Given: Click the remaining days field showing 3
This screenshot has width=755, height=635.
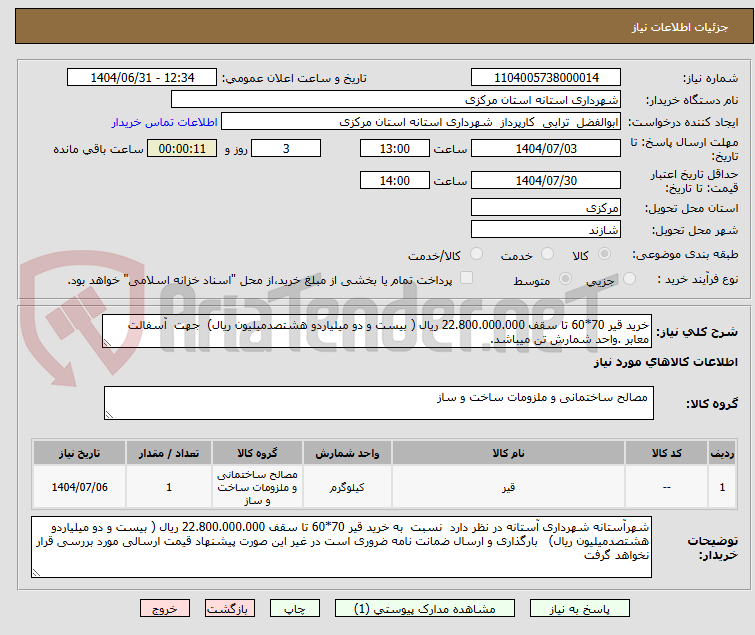Looking at the screenshot, I should tap(286, 148).
